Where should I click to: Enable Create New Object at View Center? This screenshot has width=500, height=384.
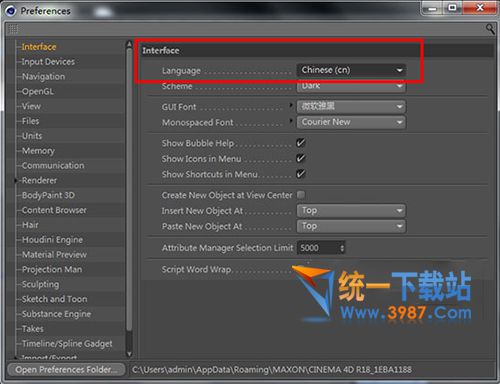pyautogui.click(x=301, y=195)
